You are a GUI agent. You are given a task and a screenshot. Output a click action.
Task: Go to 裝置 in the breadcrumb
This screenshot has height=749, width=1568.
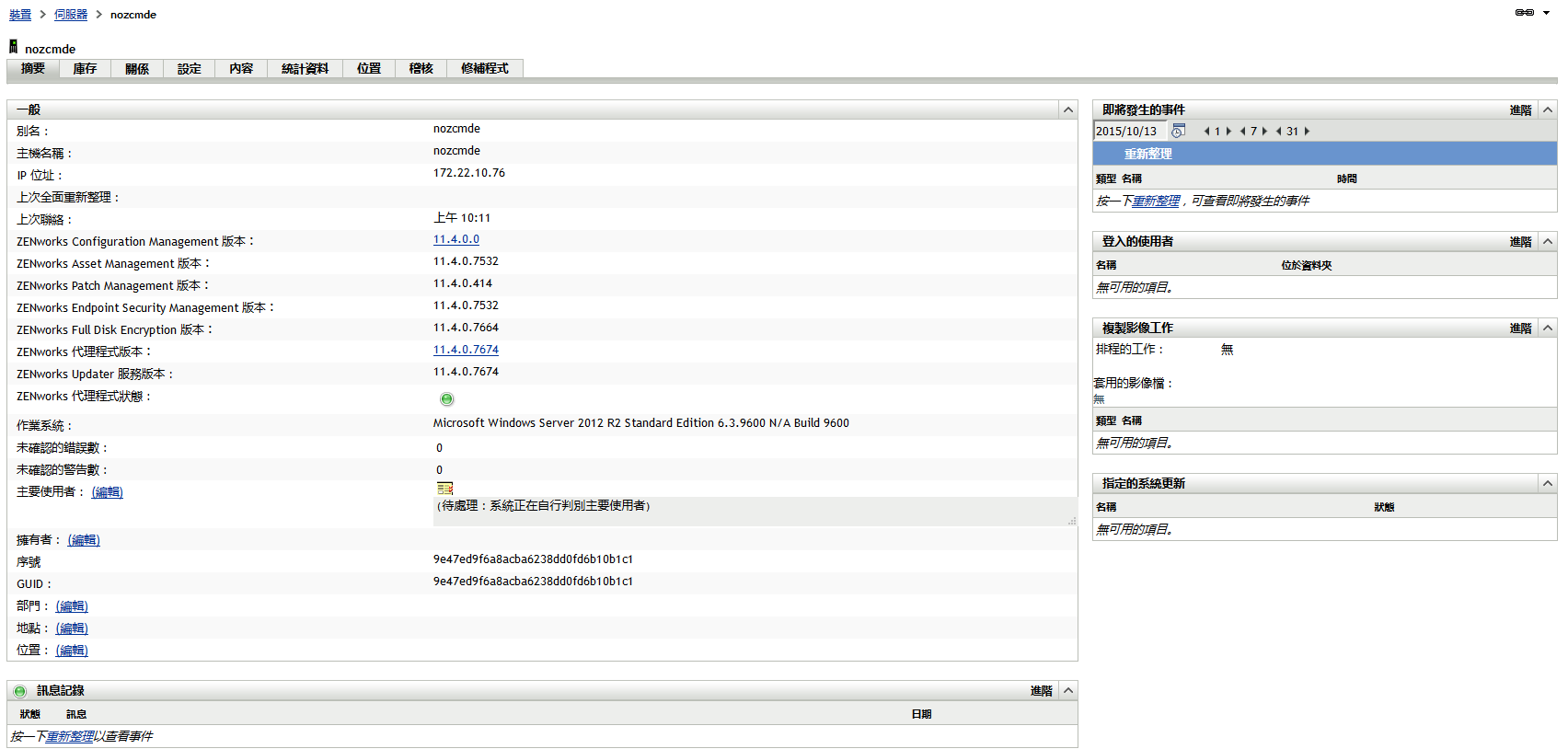[20, 15]
